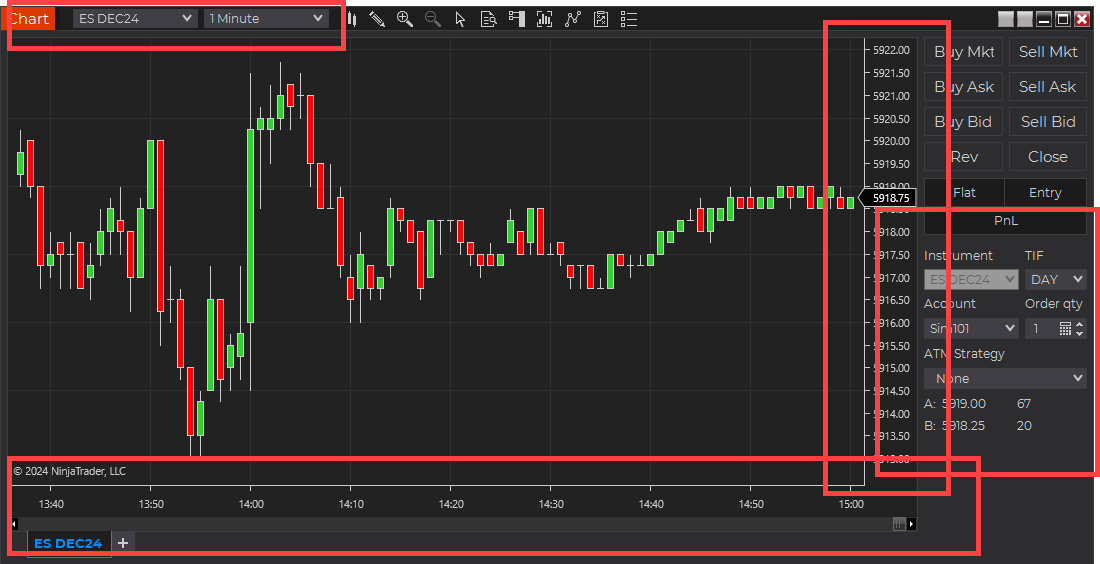Click the 5920.00 price axis label

coord(890,141)
